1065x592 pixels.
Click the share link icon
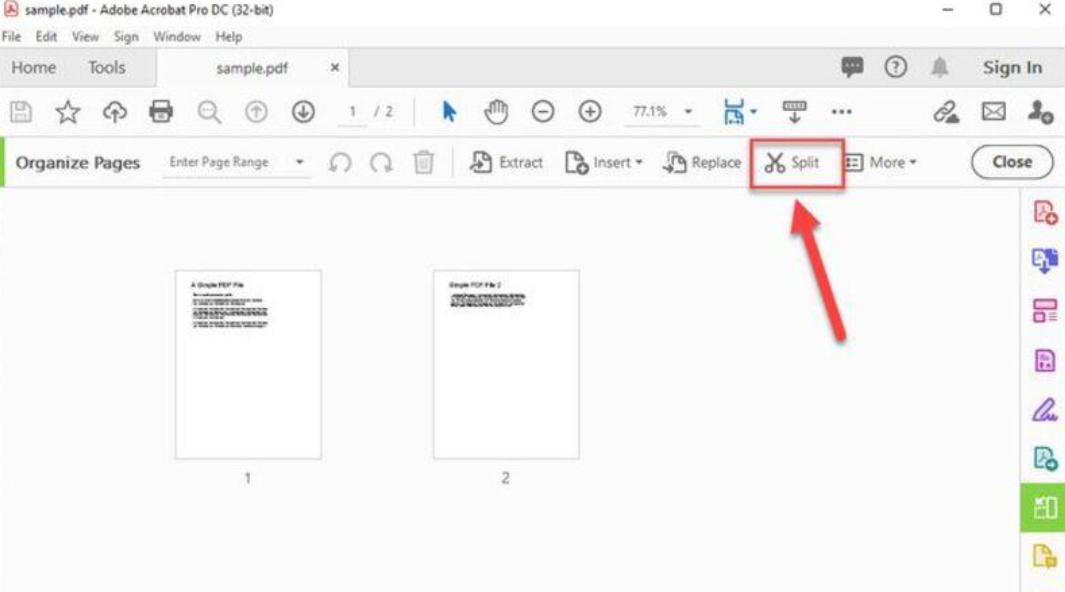945,111
